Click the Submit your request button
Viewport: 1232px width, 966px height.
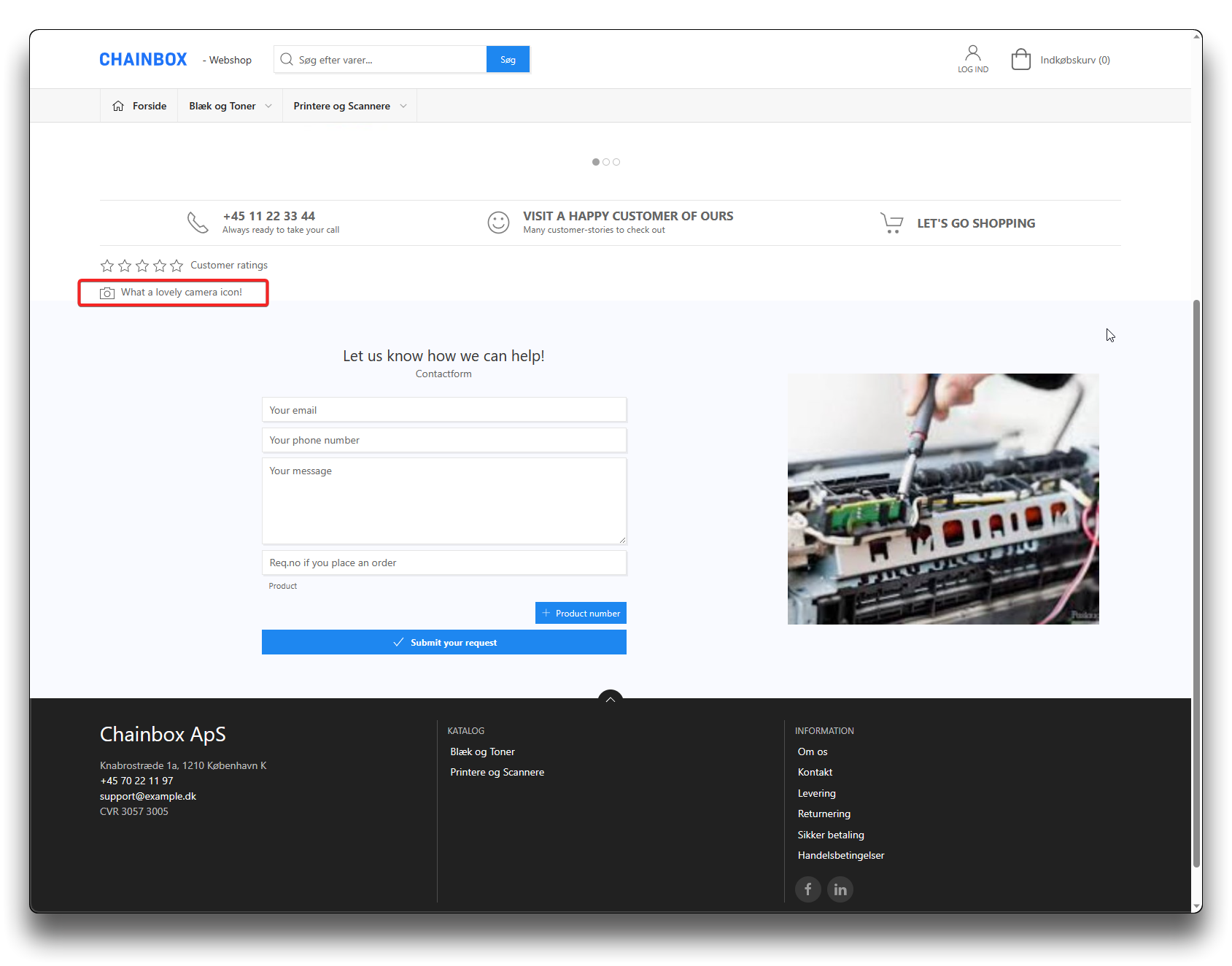(x=443, y=642)
